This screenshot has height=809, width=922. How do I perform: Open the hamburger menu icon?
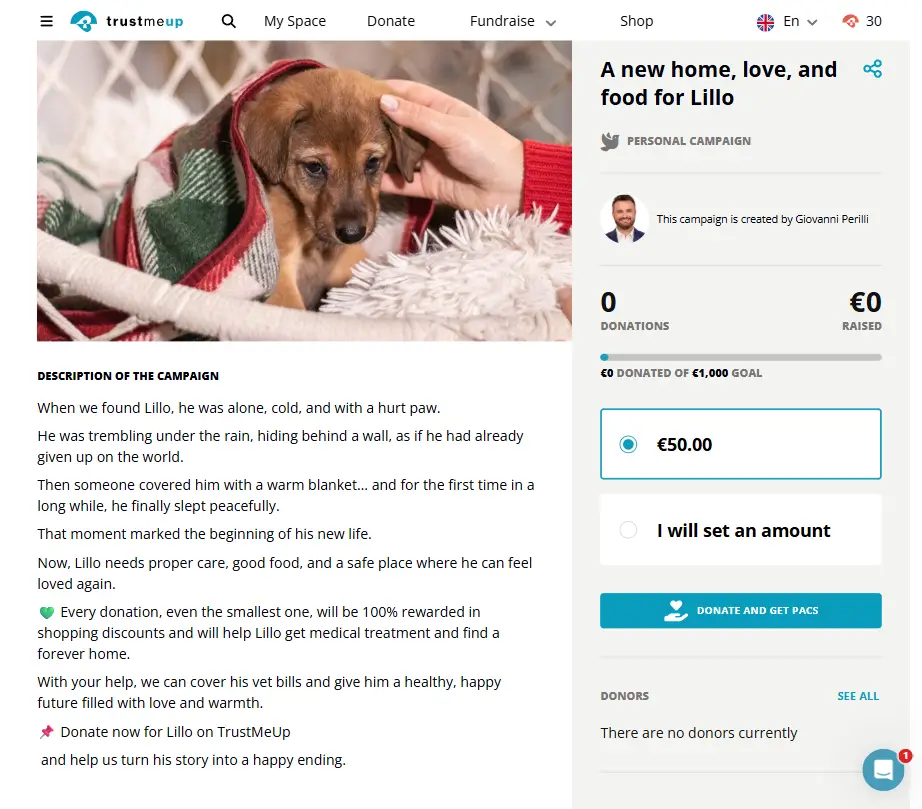click(x=46, y=21)
